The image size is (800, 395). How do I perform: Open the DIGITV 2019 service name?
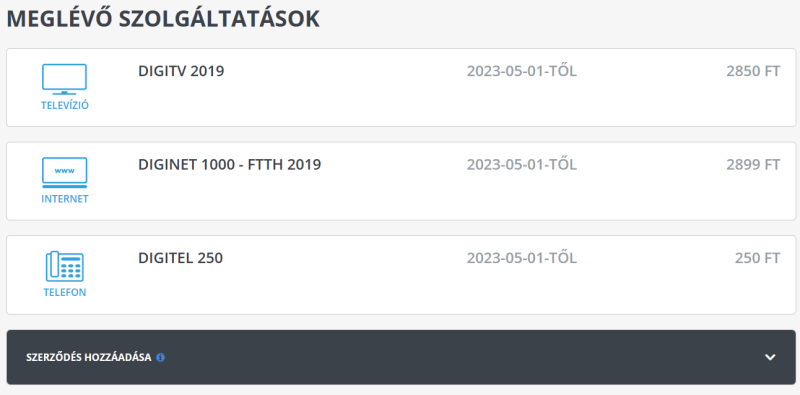181,71
